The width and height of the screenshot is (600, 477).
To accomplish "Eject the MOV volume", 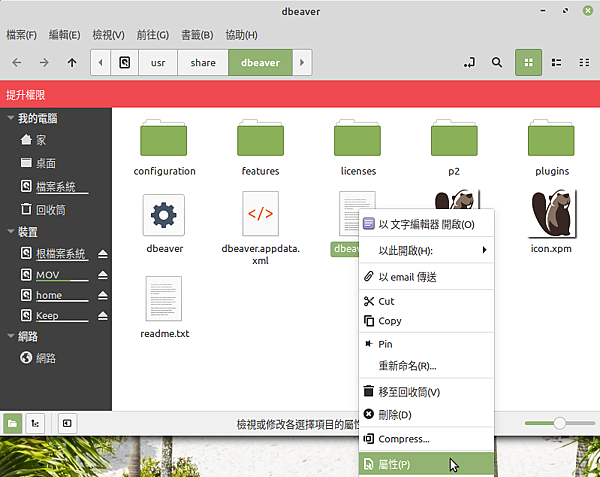I will pos(103,275).
